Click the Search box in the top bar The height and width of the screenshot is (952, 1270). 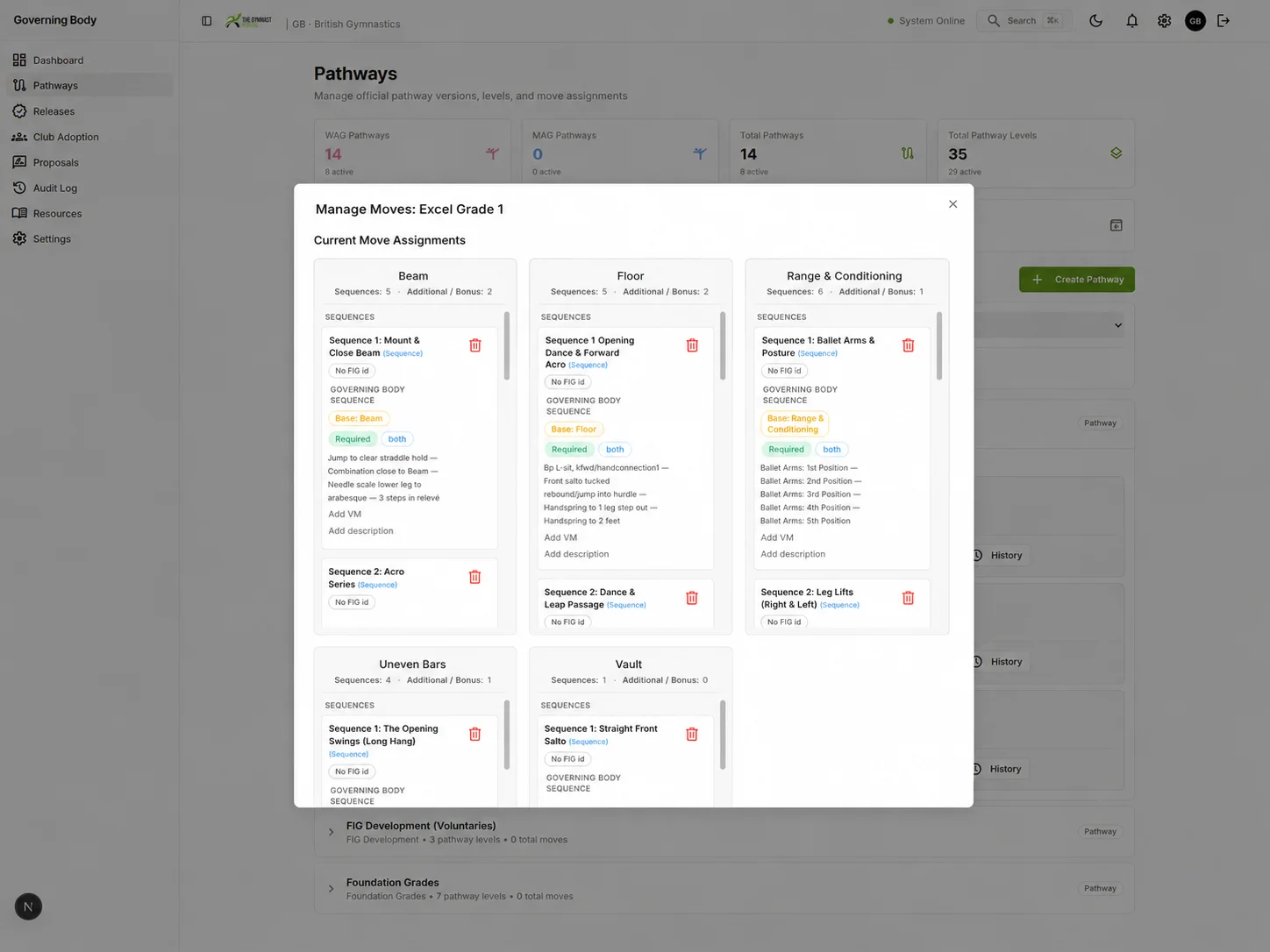[1024, 21]
